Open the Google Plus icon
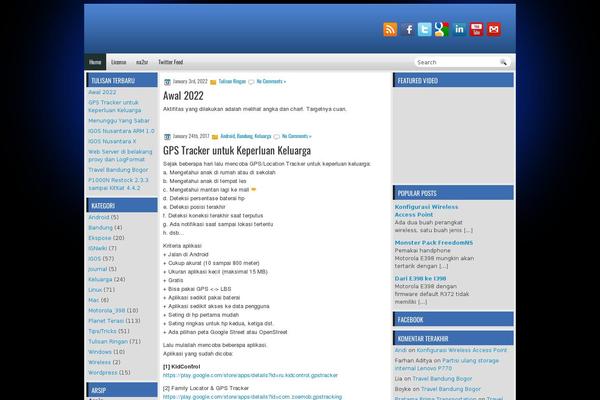Viewport: 600px width, 400px height. pyautogui.click(x=442, y=29)
